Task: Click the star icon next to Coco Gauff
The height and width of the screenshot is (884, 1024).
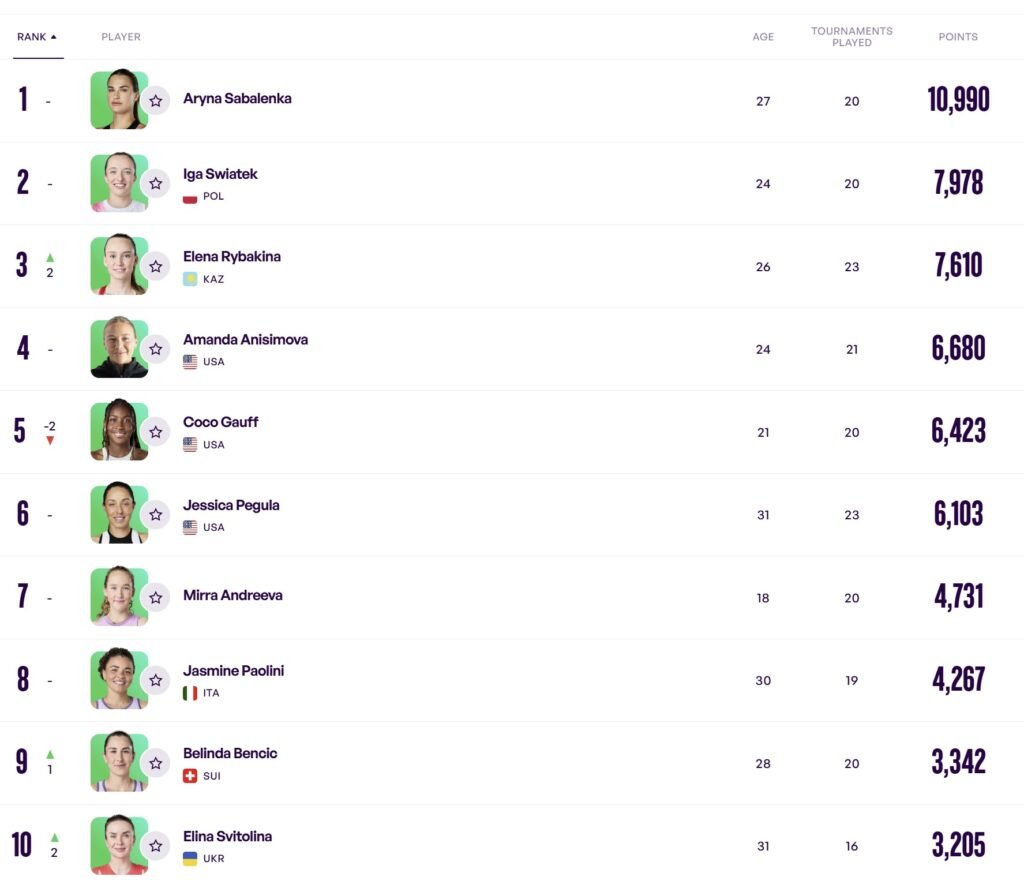Action: [x=155, y=432]
